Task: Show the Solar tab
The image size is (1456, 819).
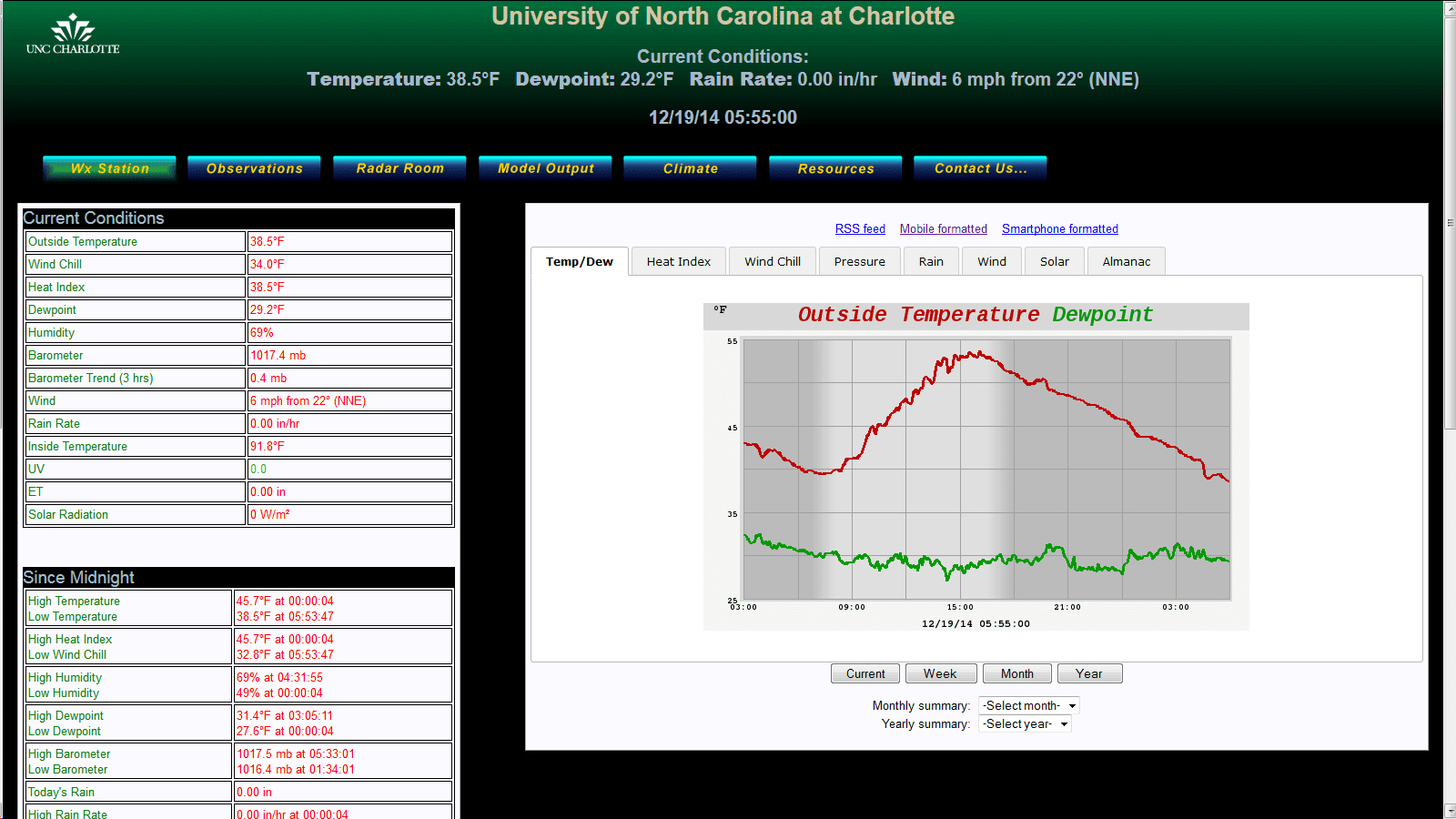Action: [1054, 262]
